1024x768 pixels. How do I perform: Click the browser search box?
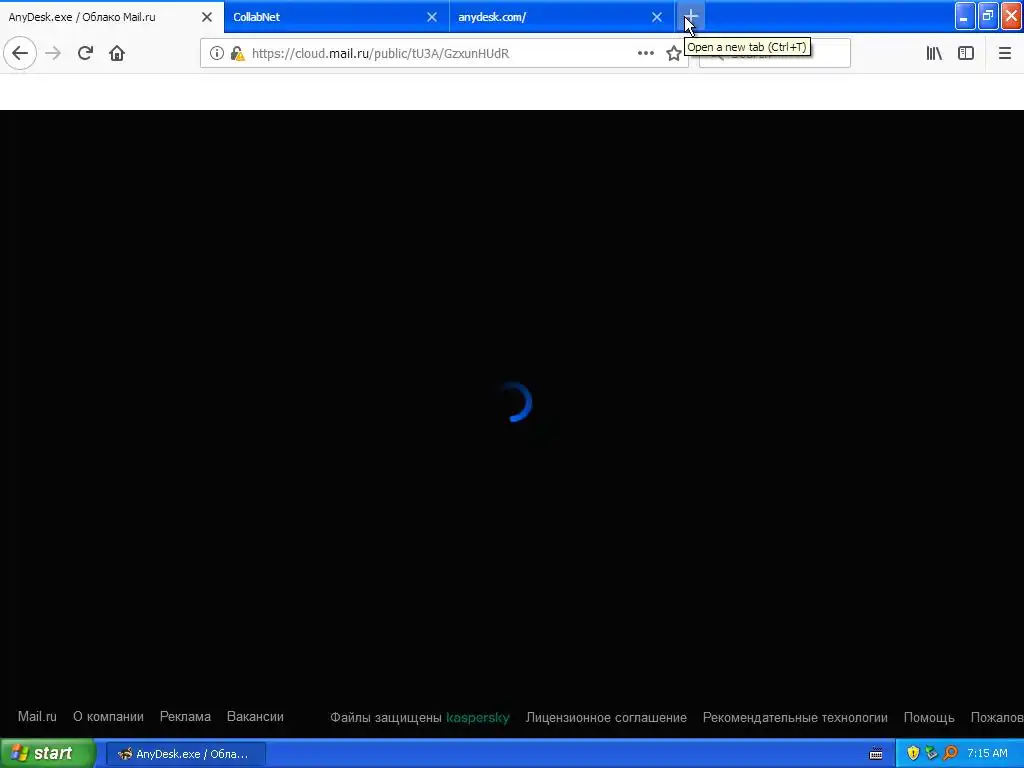point(775,54)
